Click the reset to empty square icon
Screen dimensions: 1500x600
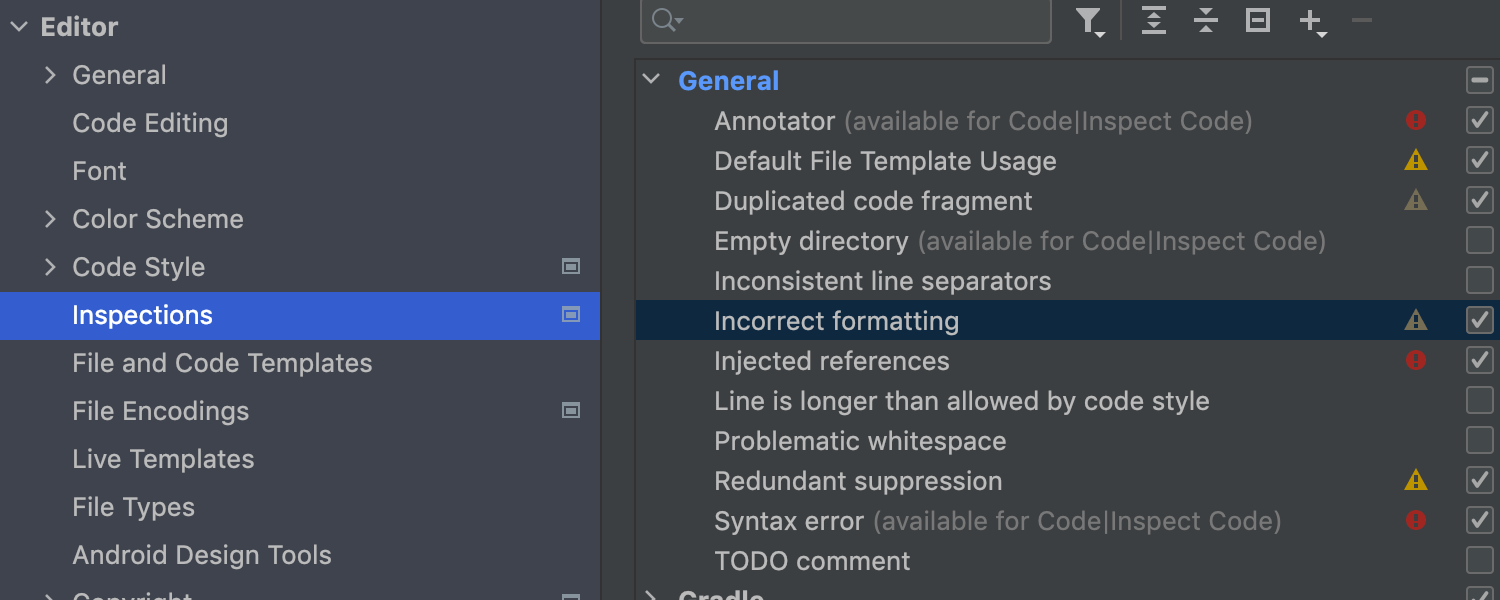pyautogui.click(x=1258, y=21)
